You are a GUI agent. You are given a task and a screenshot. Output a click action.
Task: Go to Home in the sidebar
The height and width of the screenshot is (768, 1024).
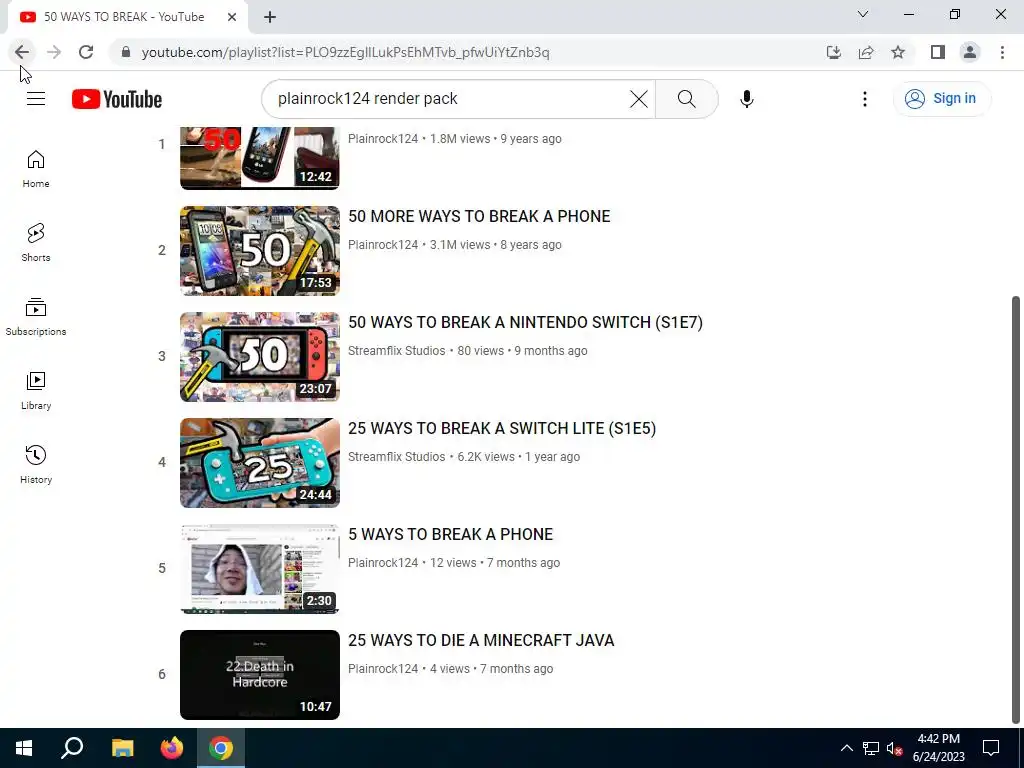click(36, 169)
